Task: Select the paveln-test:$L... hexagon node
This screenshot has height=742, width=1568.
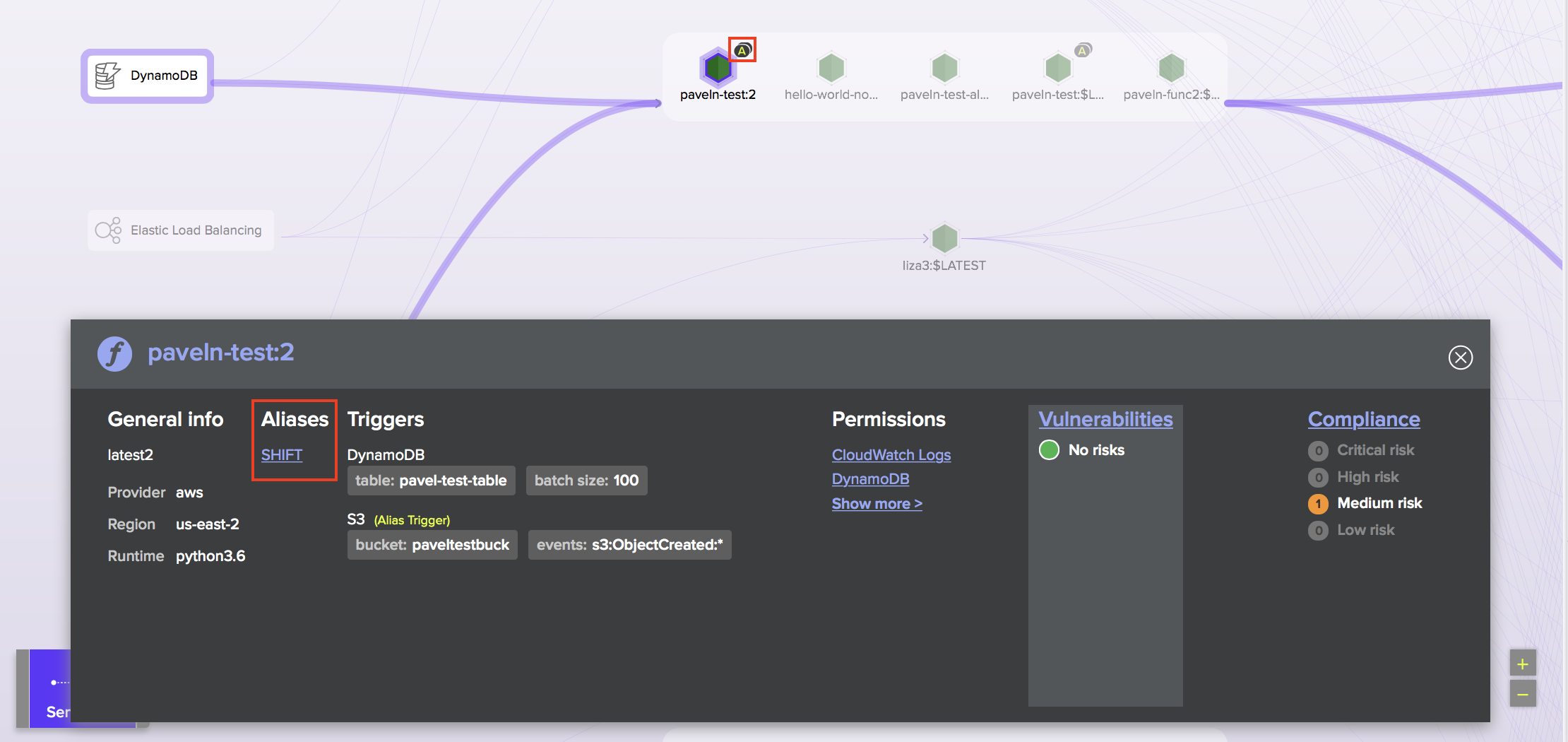Action: (x=1057, y=68)
